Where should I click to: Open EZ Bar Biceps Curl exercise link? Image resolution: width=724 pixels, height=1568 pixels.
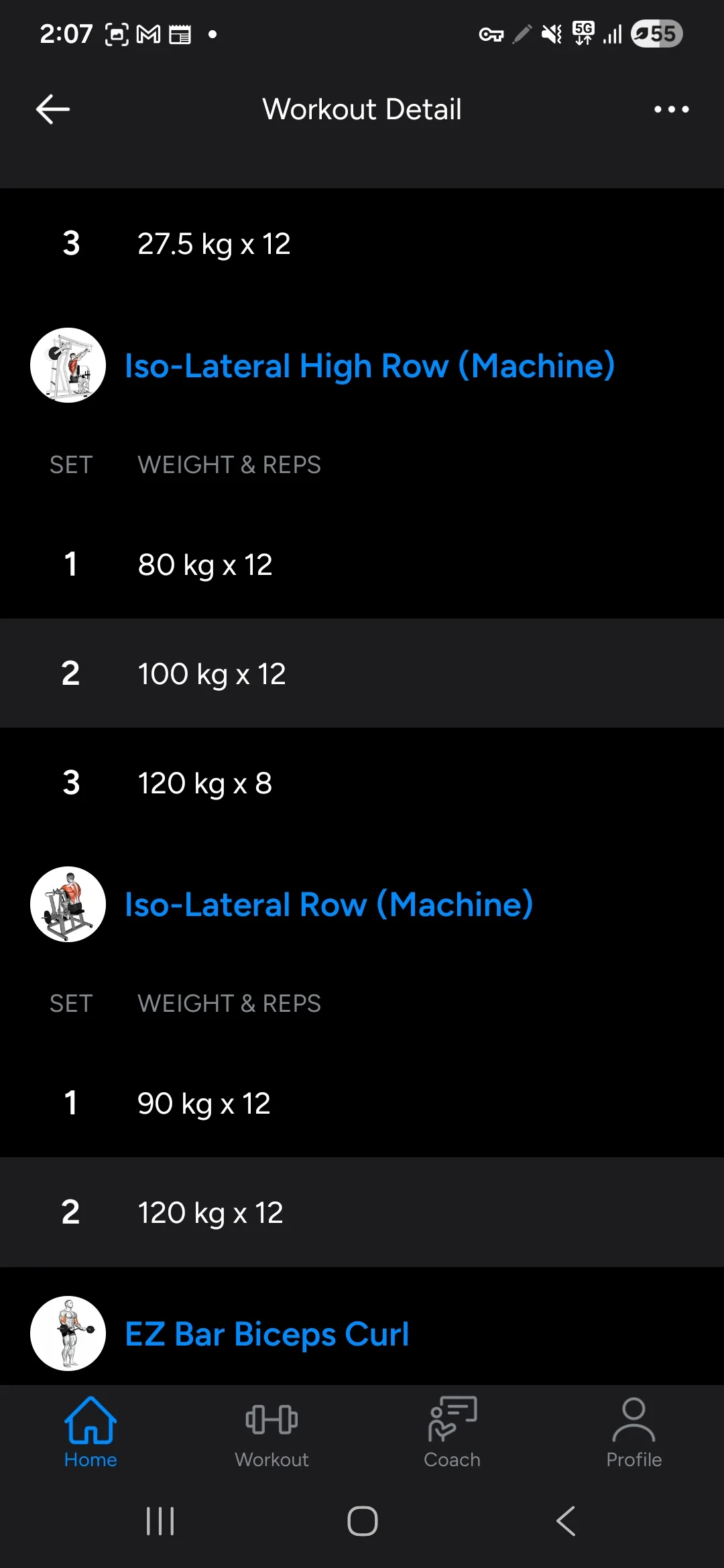point(267,1334)
